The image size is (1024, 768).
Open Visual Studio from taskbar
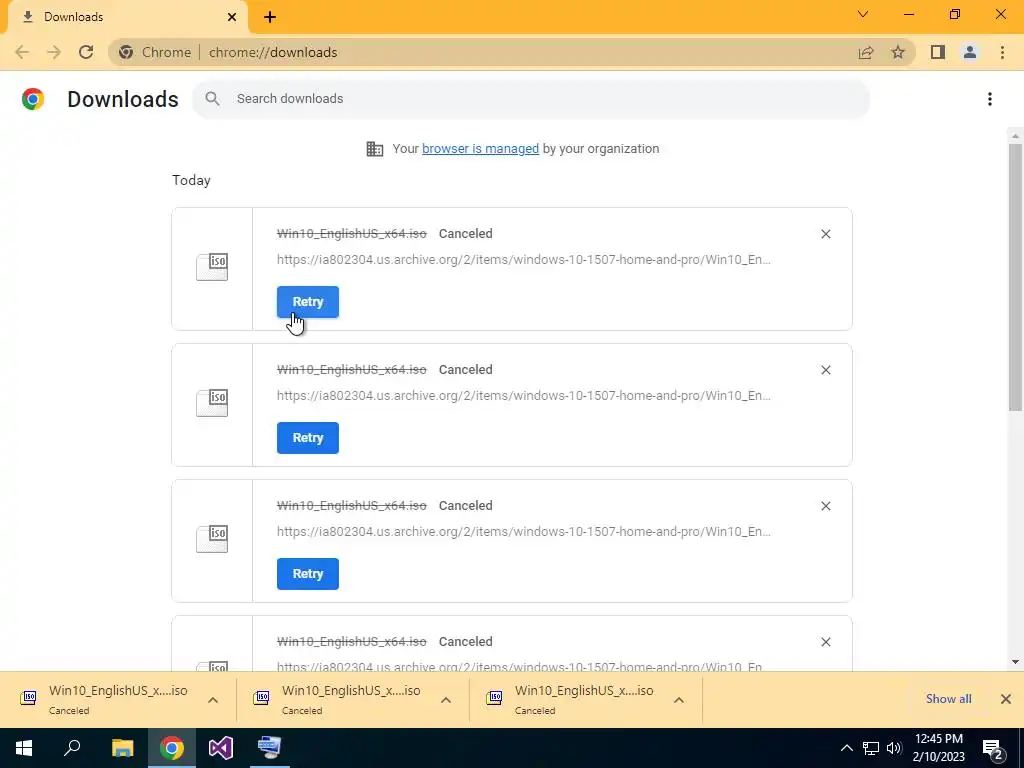pyautogui.click(x=221, y=748)
